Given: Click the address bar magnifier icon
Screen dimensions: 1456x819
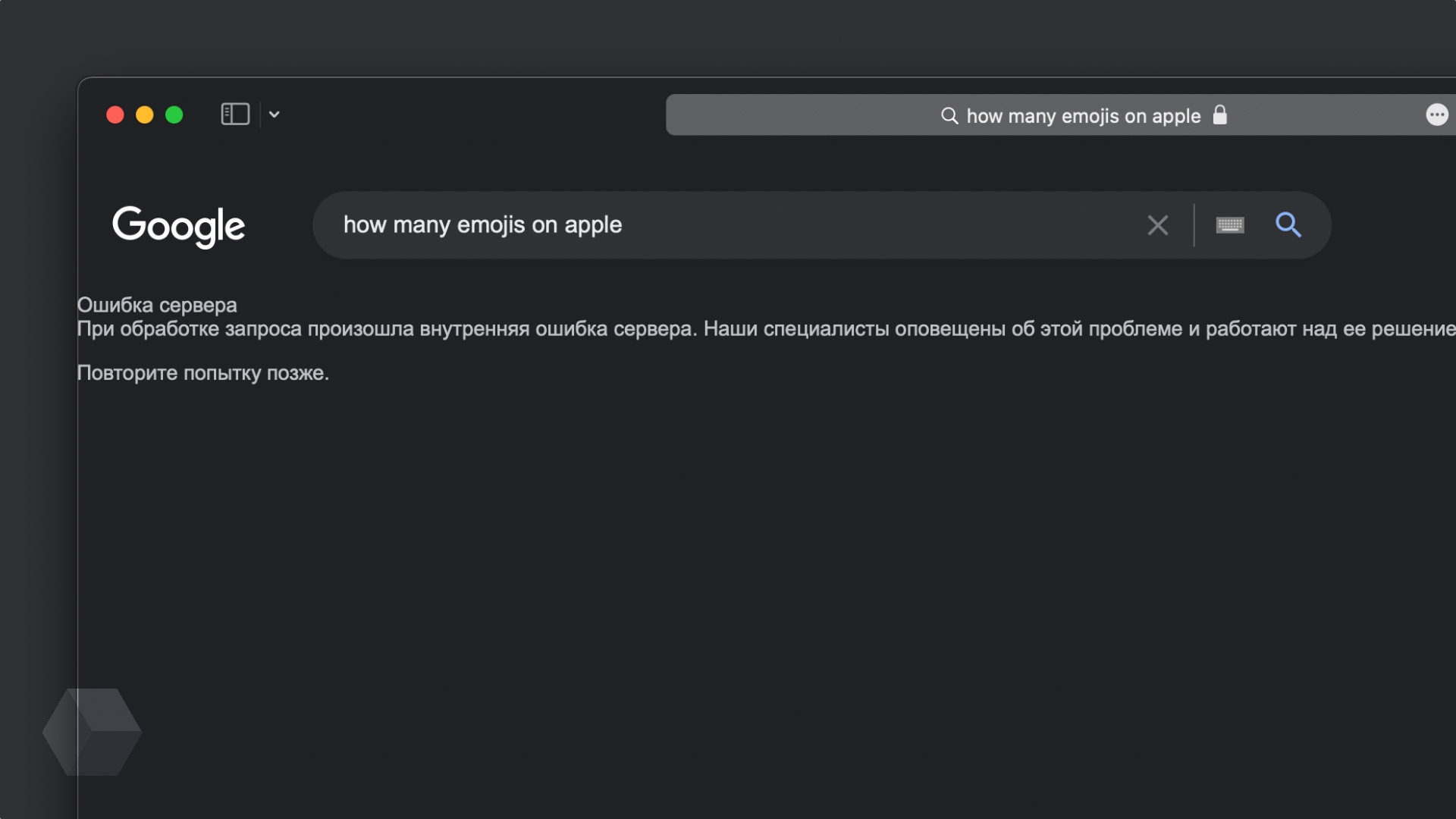Looking at the screenshot, I should (x=949, y=115).
